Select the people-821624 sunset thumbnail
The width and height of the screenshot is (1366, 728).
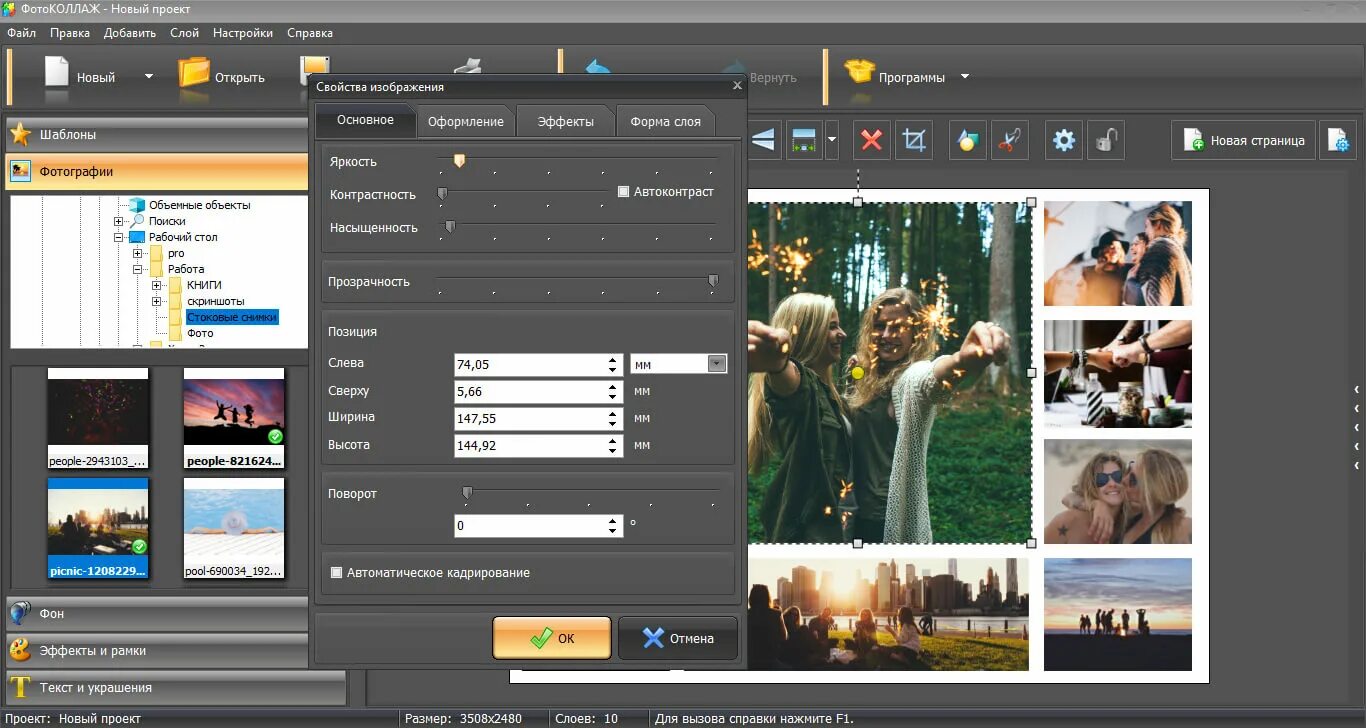pyautogui.click(x=234, y=418)
